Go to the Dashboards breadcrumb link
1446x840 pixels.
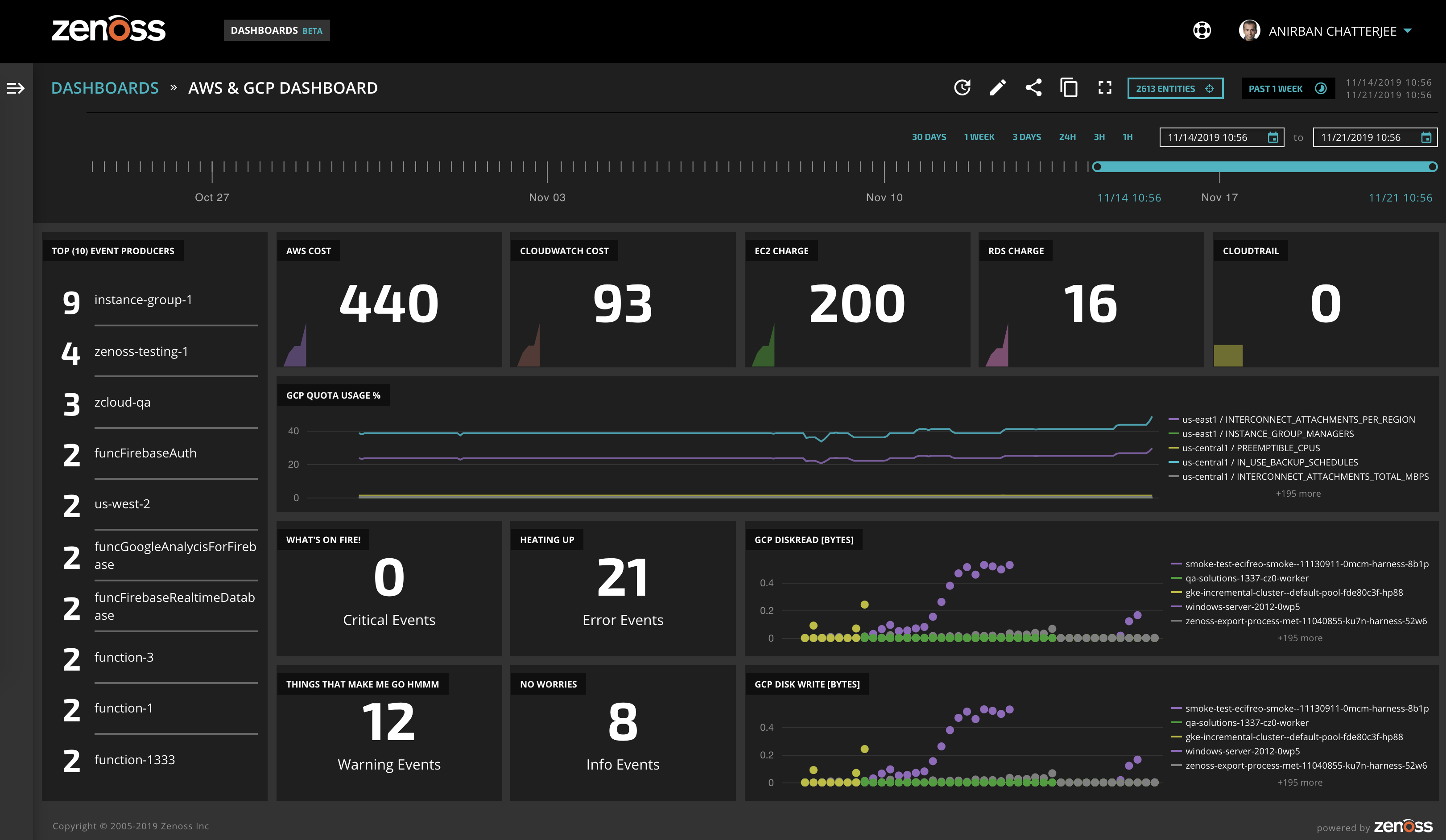click(x=104, y=88)
